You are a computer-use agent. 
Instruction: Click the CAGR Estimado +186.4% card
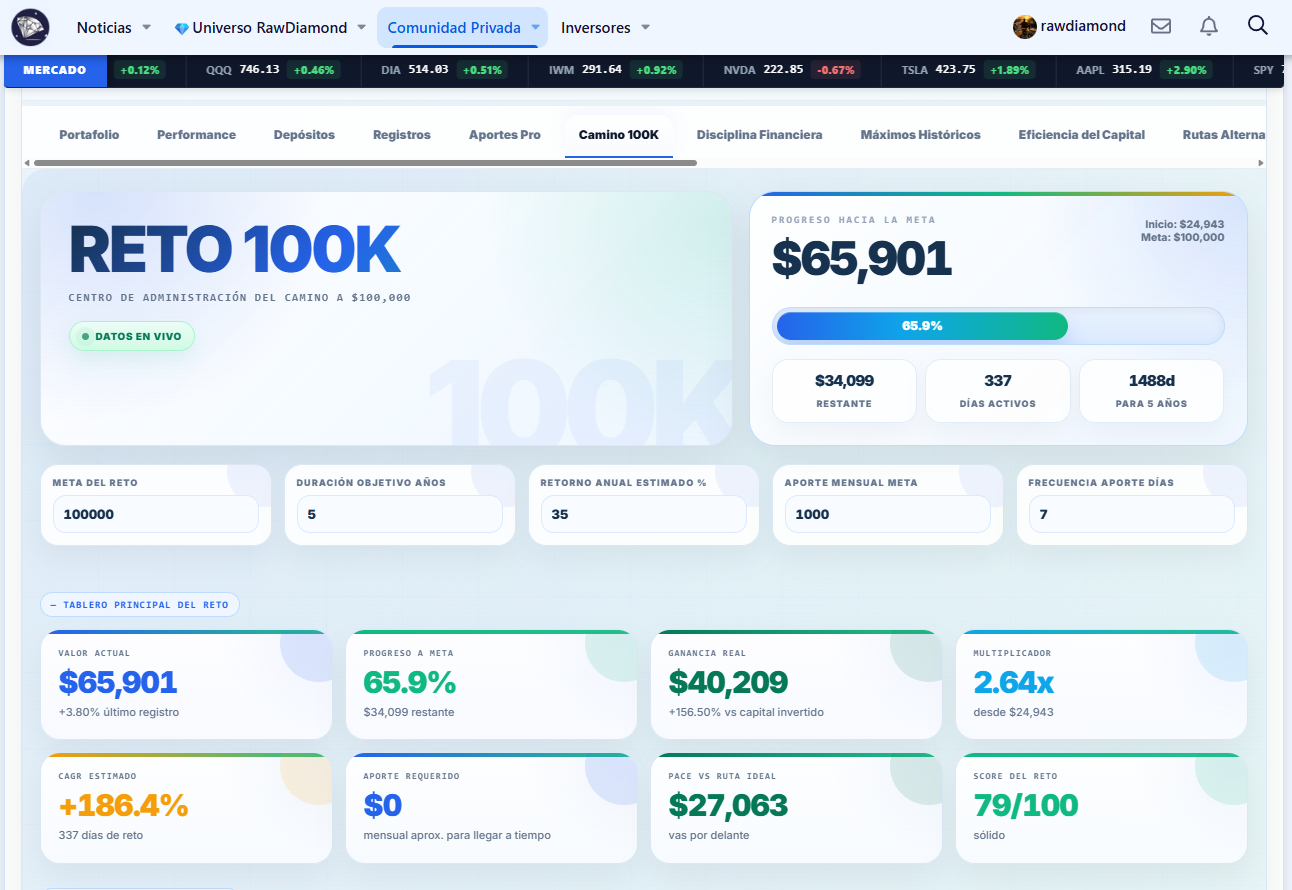point(186,808)
